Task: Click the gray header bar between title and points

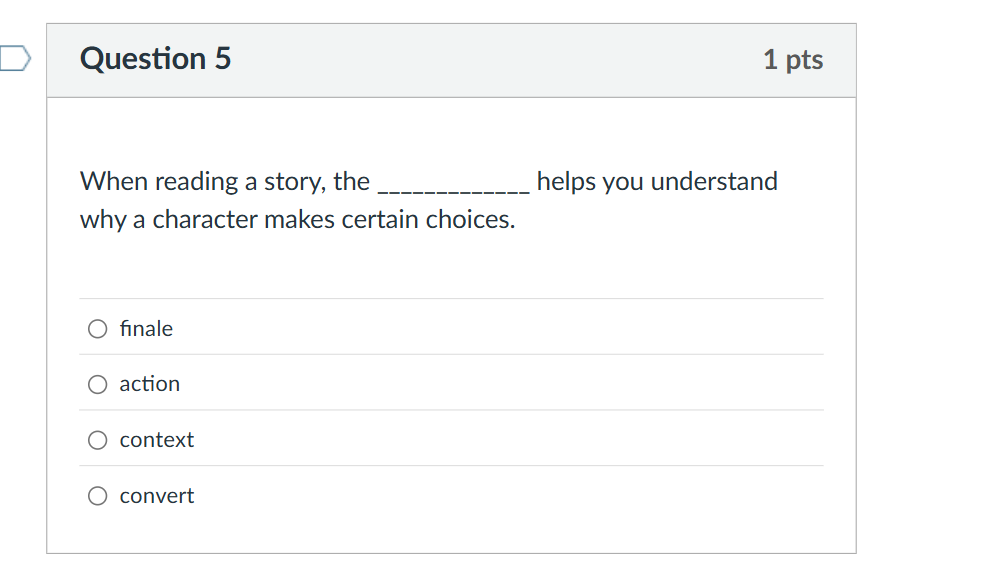Action: click(x=500, y=60)
